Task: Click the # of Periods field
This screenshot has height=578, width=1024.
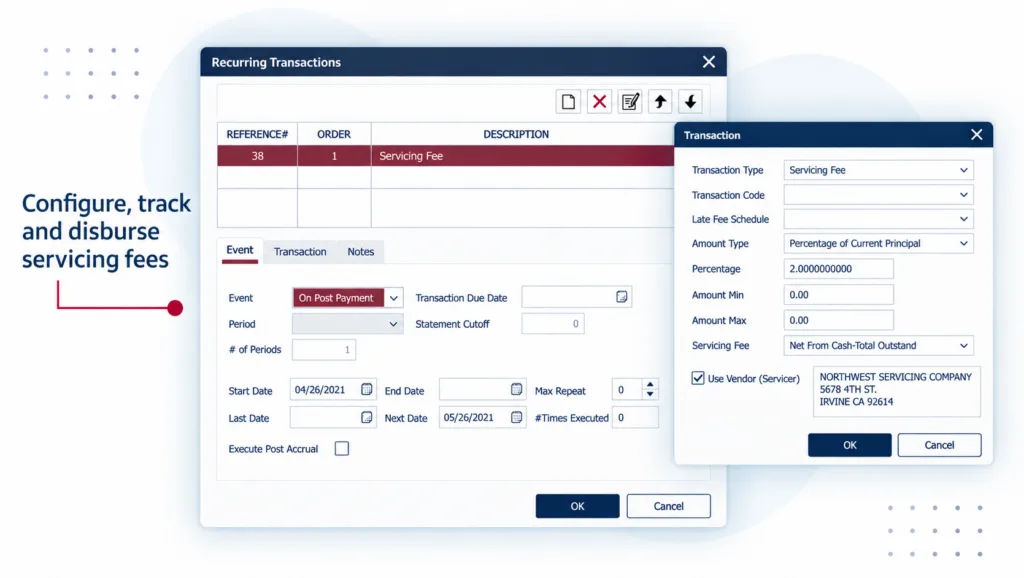Action: tap(324, 349)
